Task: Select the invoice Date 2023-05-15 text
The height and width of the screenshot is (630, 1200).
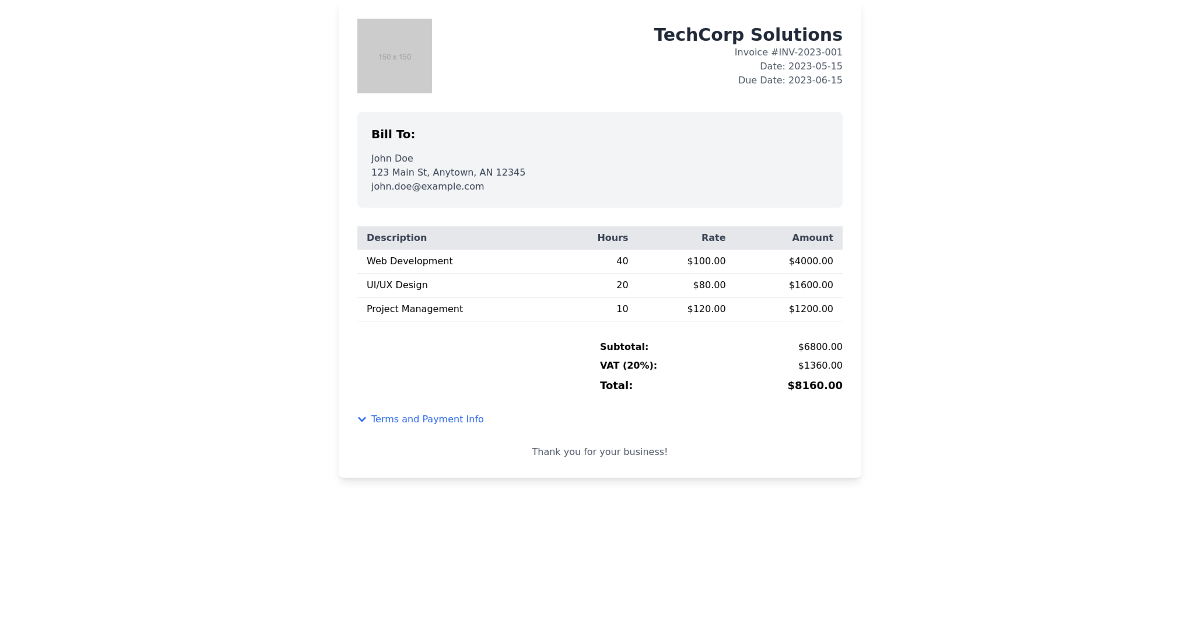Action: [801, 66]
